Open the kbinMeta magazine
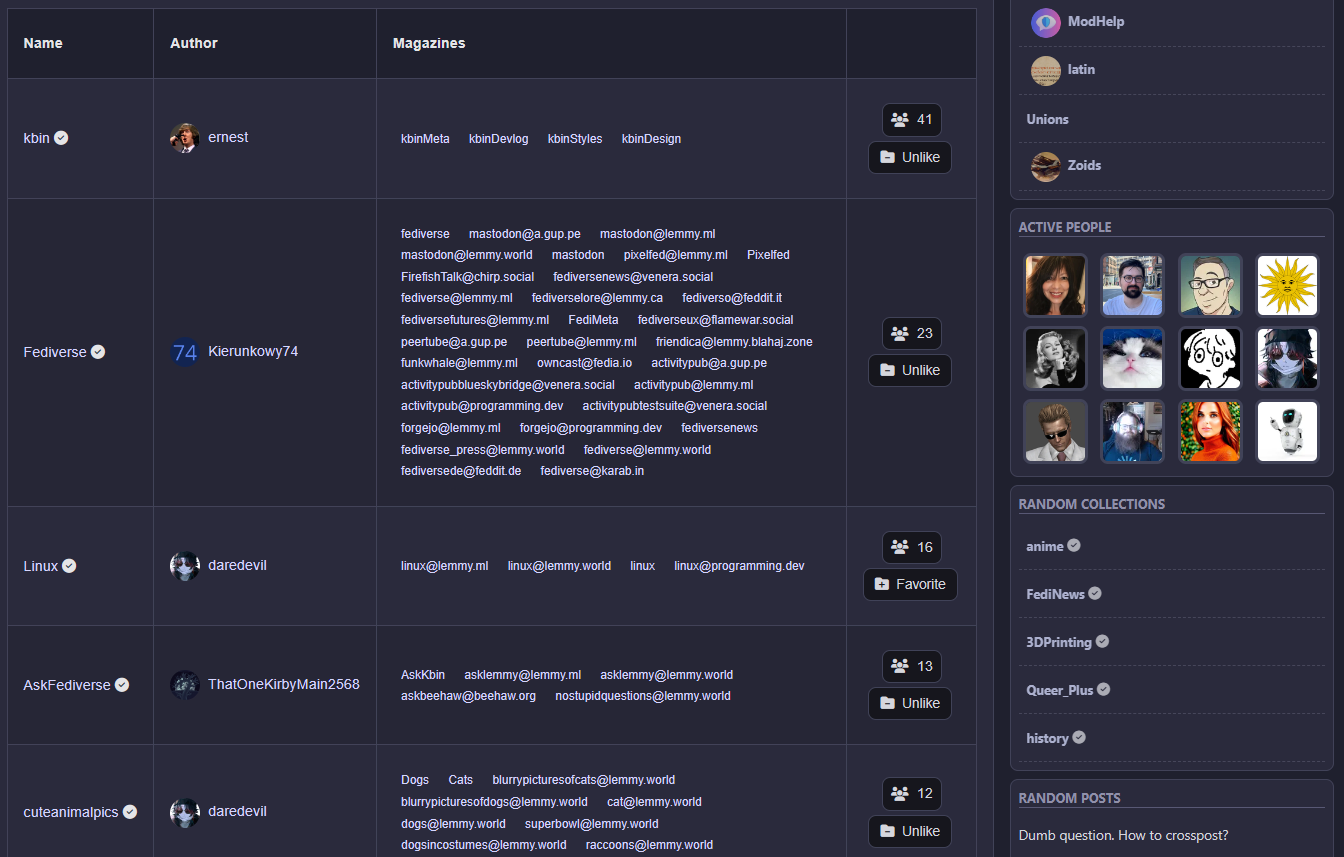The width and height of the screenshot is (1344, 857). point(425,139)
